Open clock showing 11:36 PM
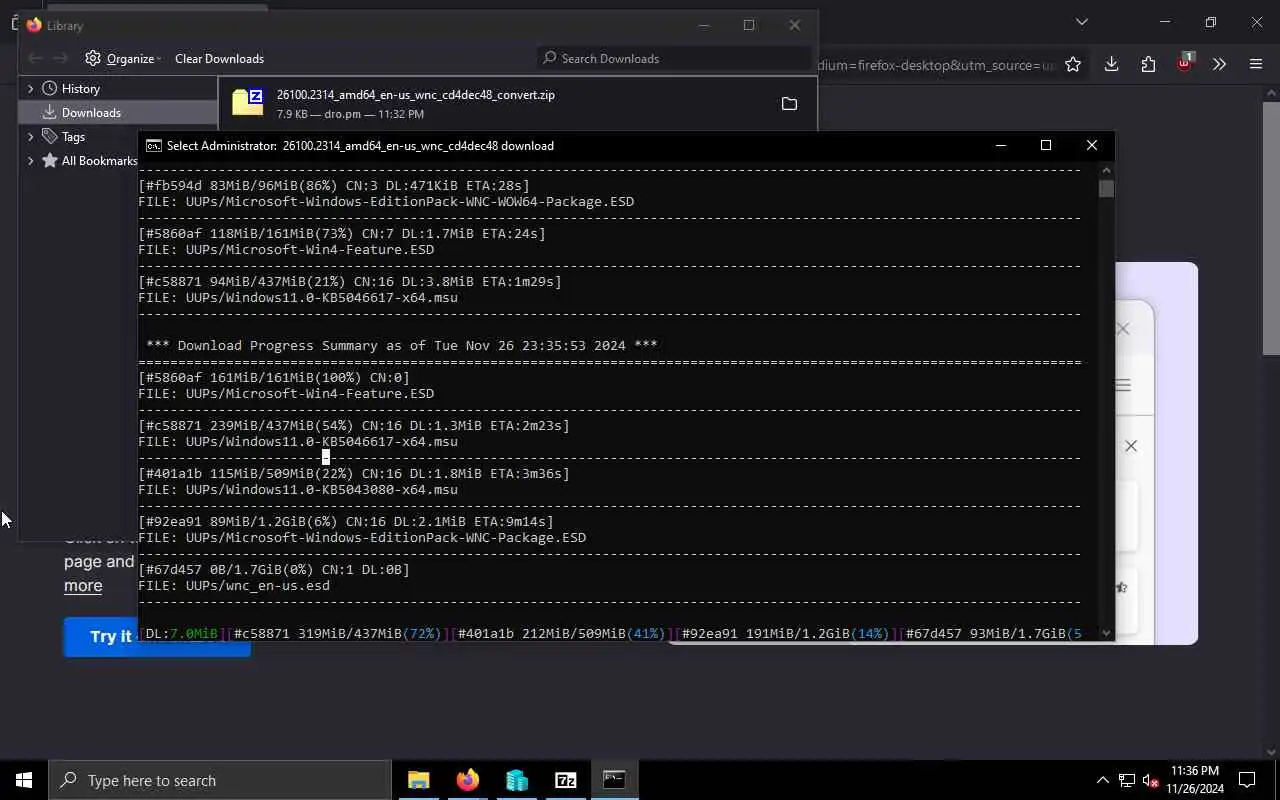This screenshot has height=800, width=1280. [x=1194, y=780]
